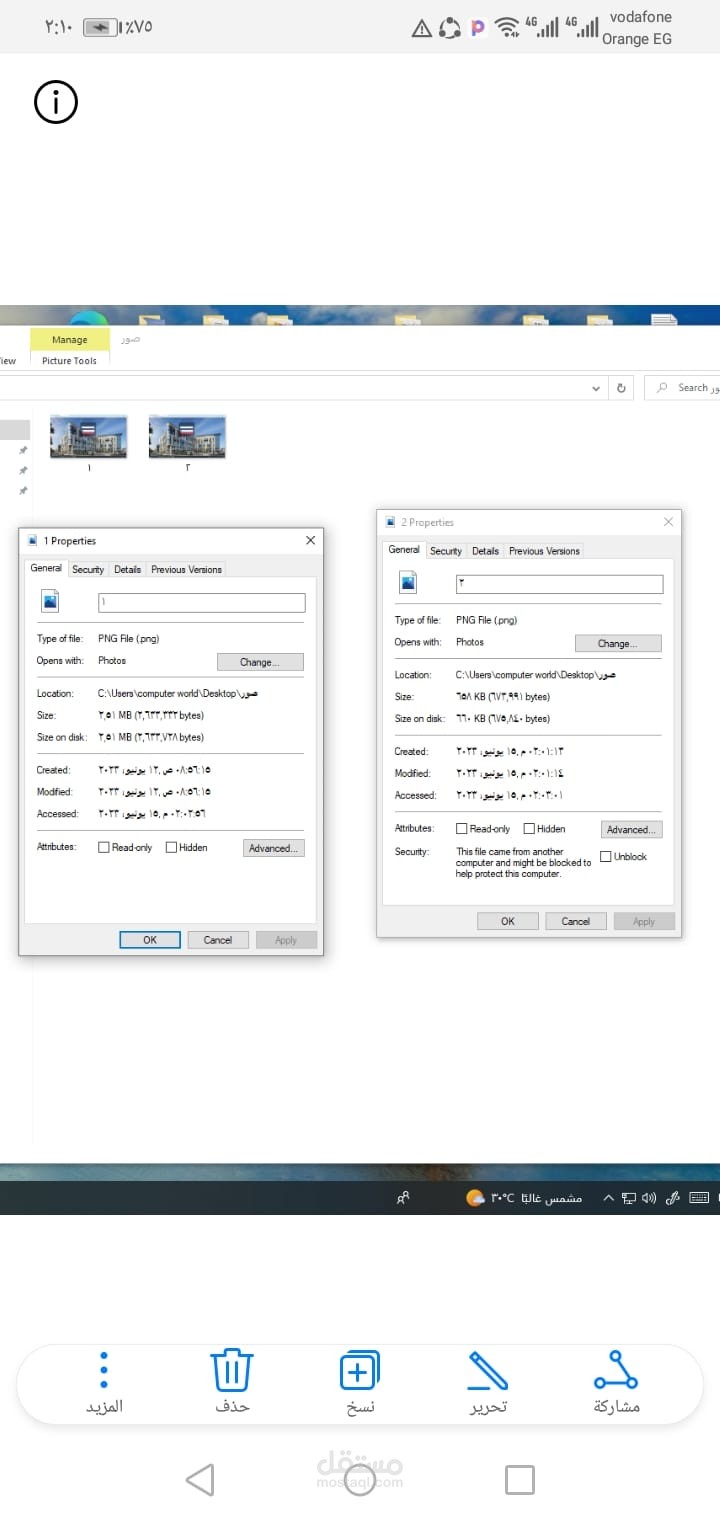Click Advanced button in 2 Properties
The image size is (720, 1520).
tap(632, 829)
